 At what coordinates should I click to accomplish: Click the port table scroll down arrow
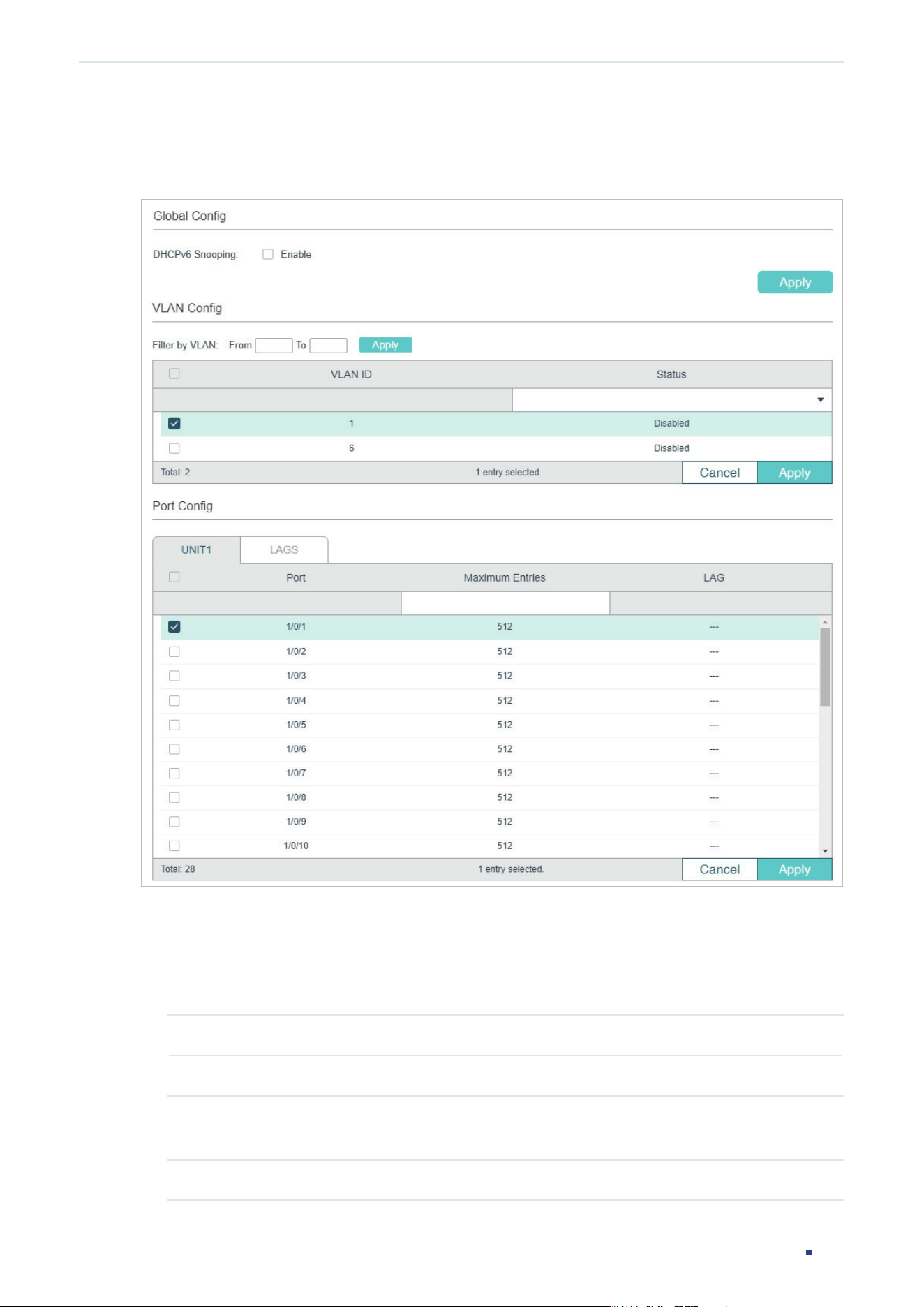click(825, 851)
